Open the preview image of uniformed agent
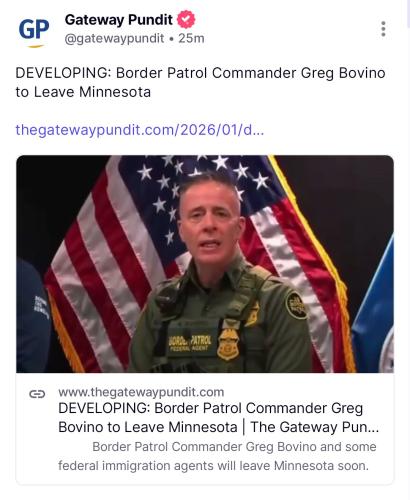The image size is (410, 500). pos(205,264)
